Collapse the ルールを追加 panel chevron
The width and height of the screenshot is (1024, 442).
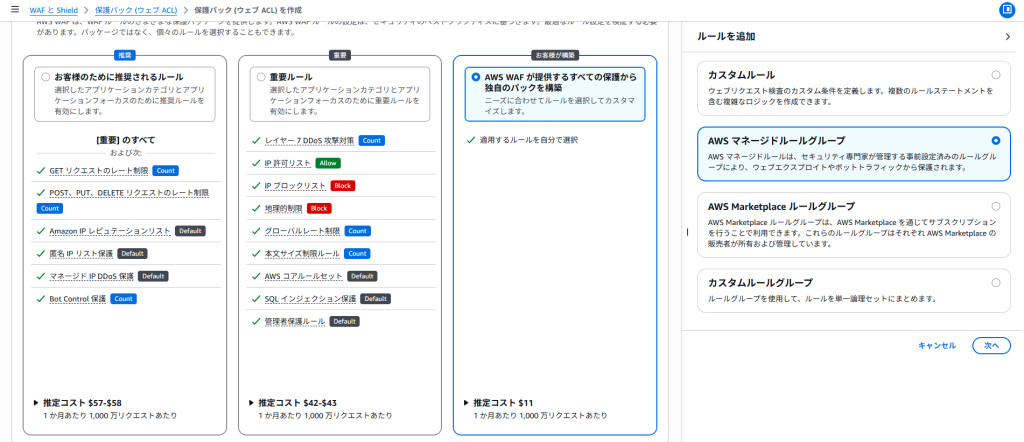click(x=1007, y=37)
